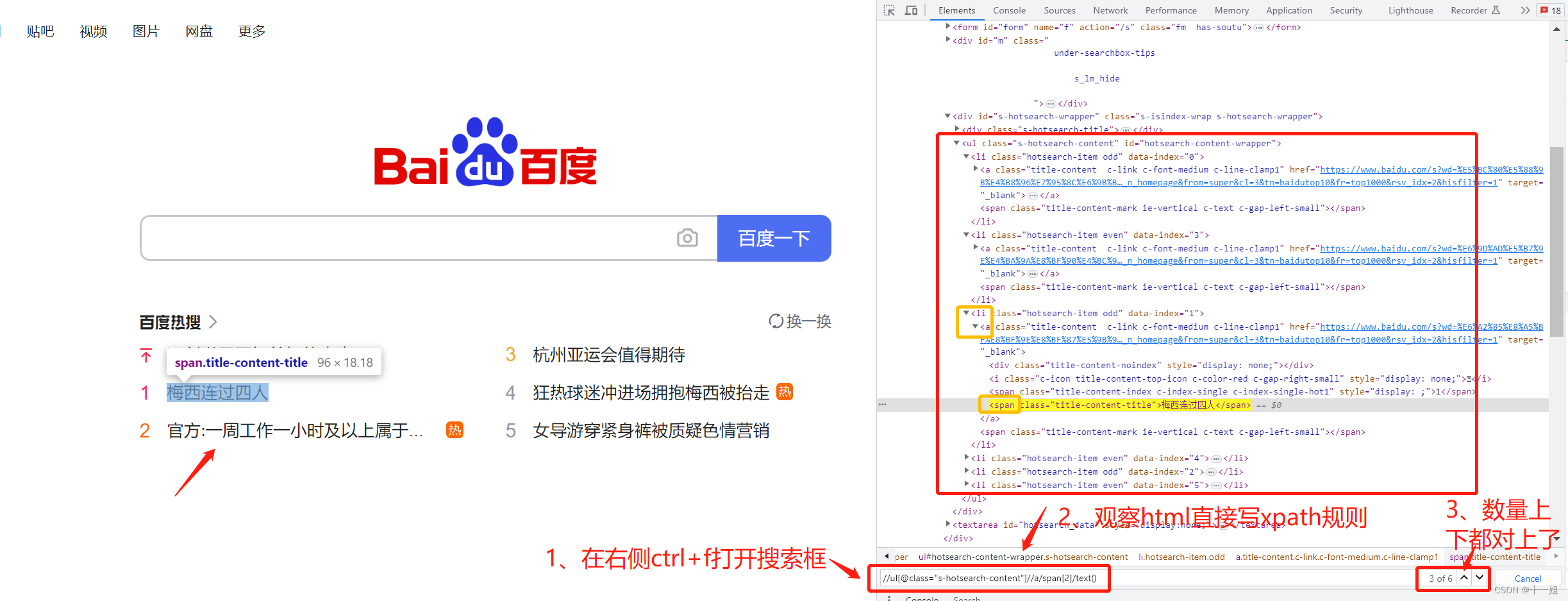This screenshot has width=1568, height=601.
Task: Click the 换一换 refresh icon
Action: 776,321
